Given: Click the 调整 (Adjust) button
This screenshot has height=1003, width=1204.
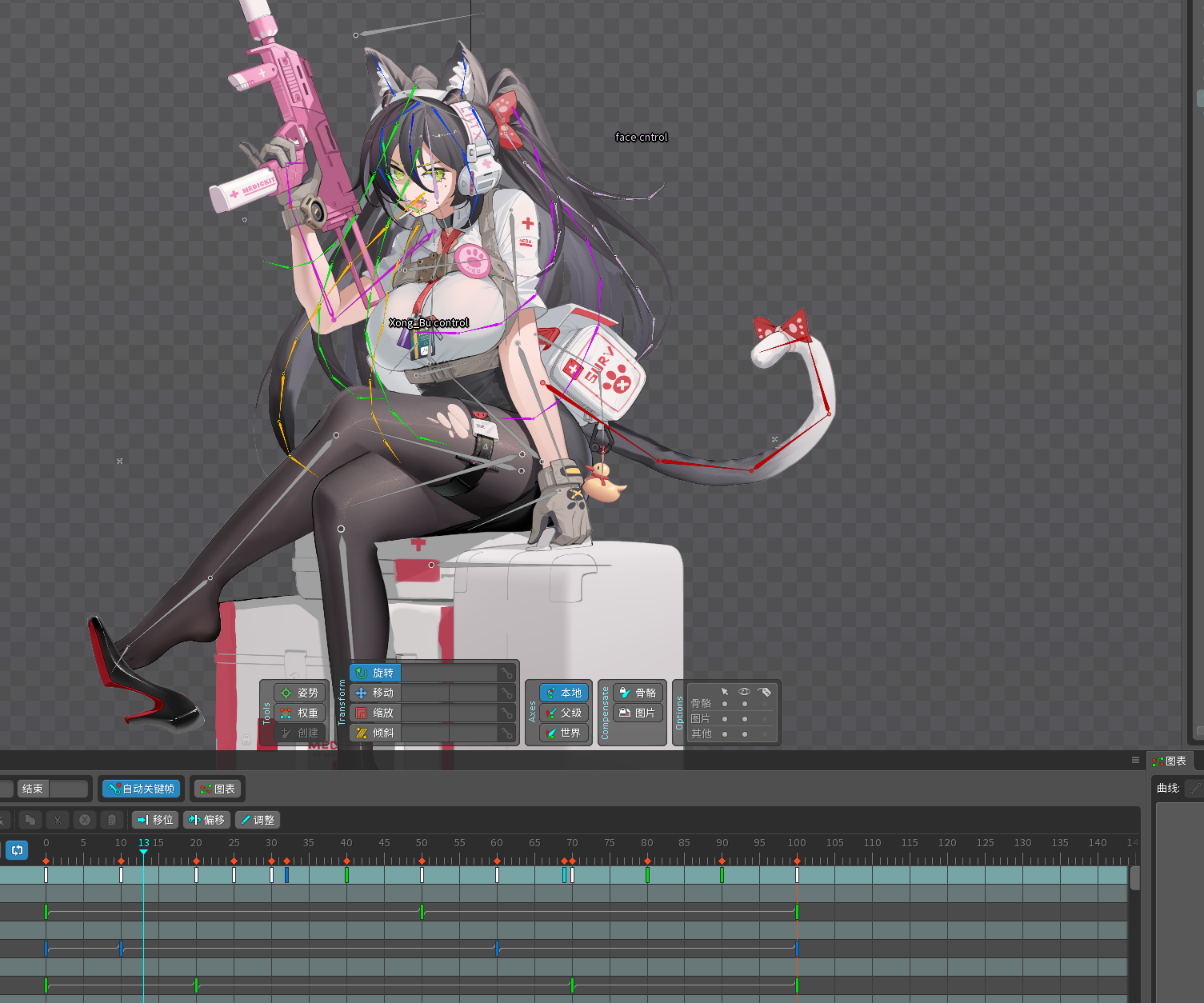Looking at the screenshot, I should (x=258, y=820).
